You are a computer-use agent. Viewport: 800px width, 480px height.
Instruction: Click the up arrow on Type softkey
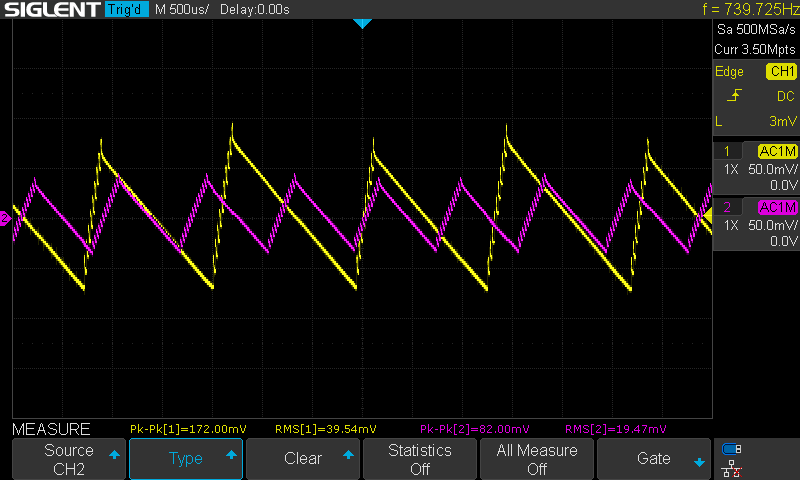point(231,454)
